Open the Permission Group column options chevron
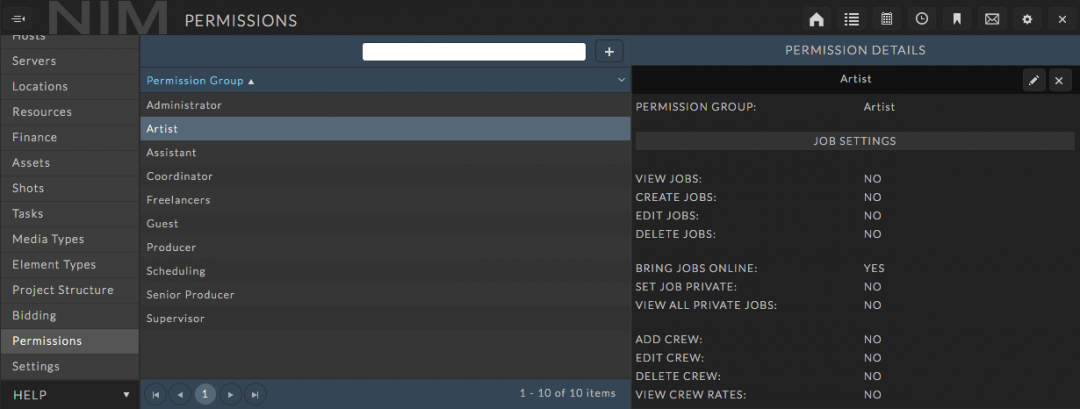 click(621, 80)
